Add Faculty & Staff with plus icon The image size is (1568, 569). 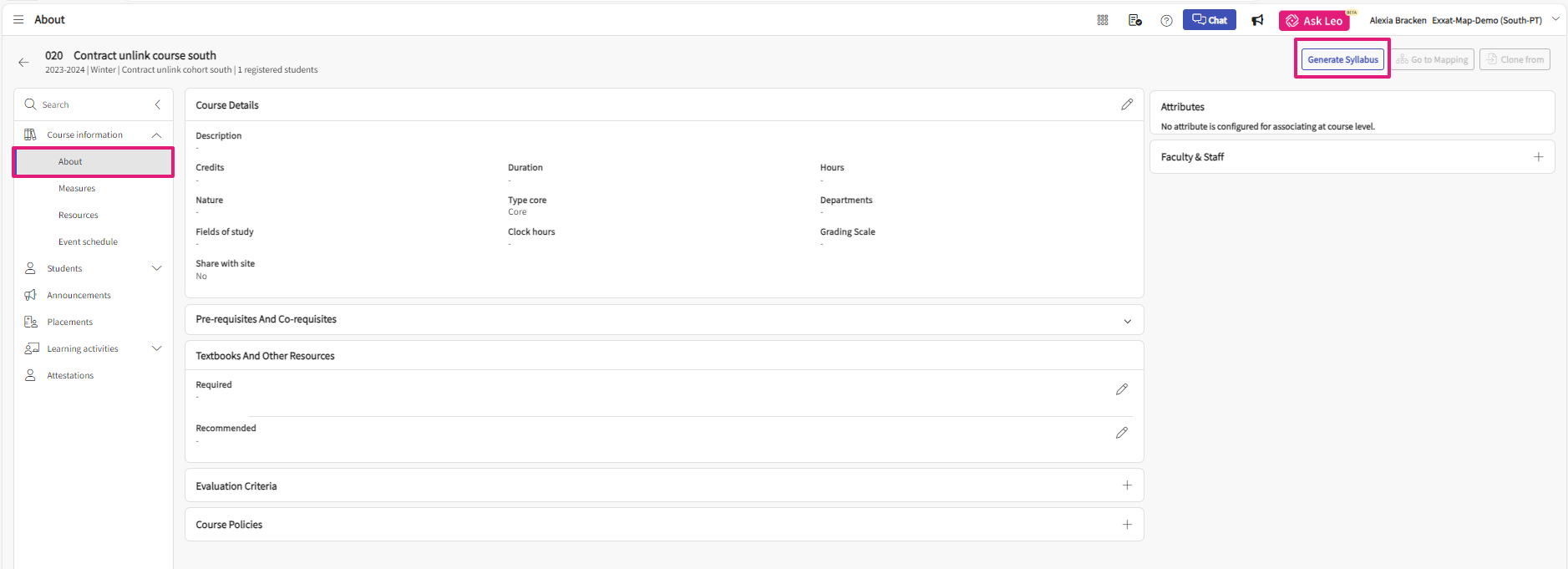point(1538,157)
